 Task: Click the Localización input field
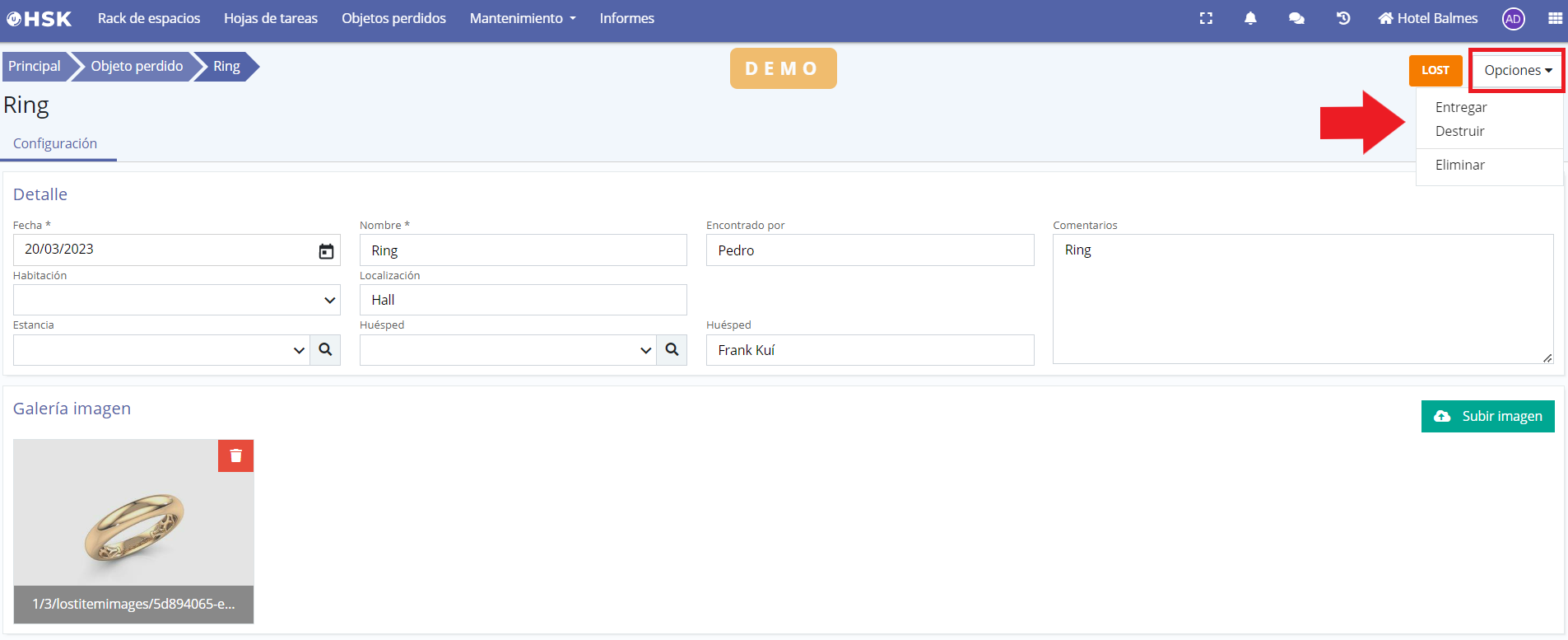click(523, 301)
